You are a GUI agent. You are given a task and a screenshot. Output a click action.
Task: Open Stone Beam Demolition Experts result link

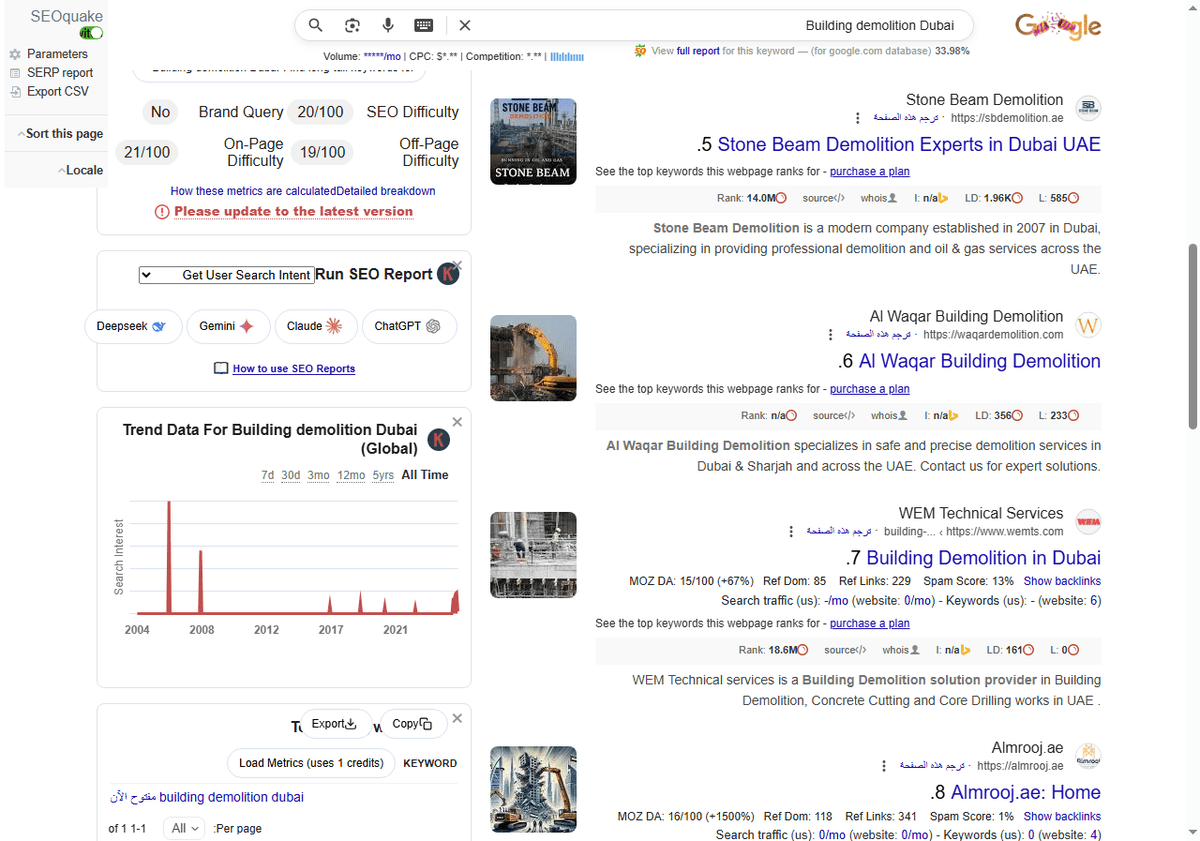pos(908,145)
